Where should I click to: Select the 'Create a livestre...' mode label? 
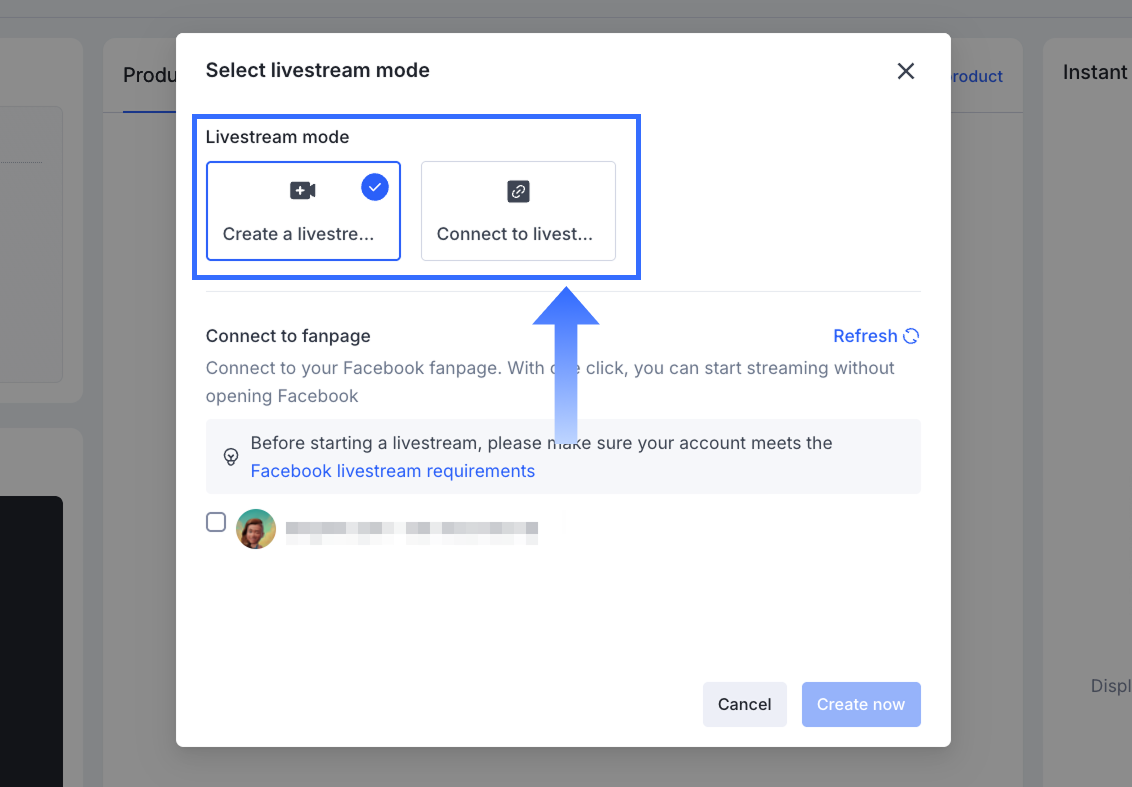click(x=298, y=234)
